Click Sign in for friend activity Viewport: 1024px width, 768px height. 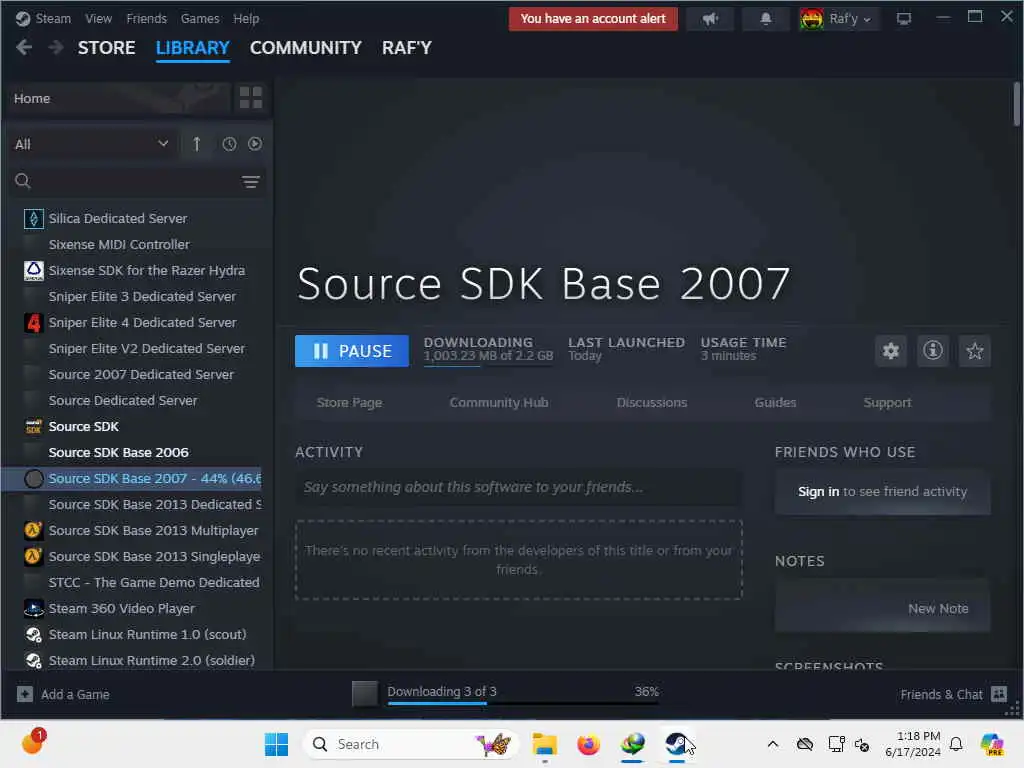pos(818,491)
